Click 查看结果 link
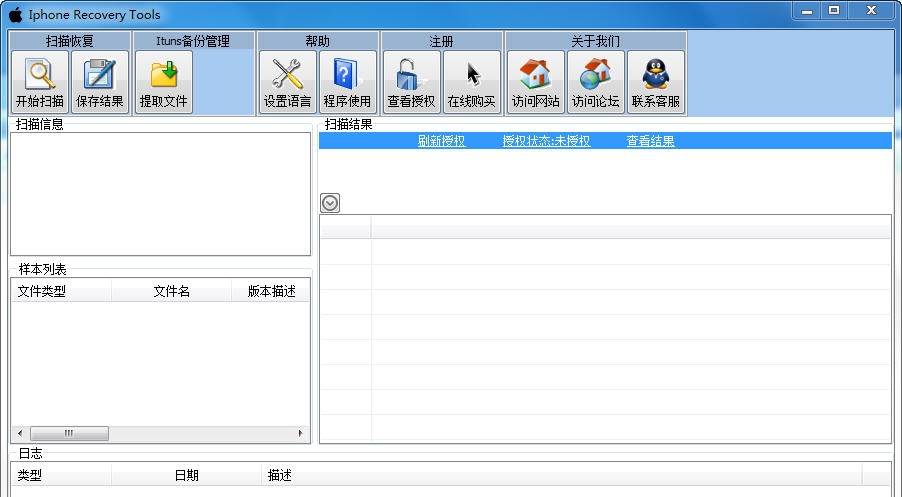The height and width of the screenshot is (497, 902). tap(650, 141)
